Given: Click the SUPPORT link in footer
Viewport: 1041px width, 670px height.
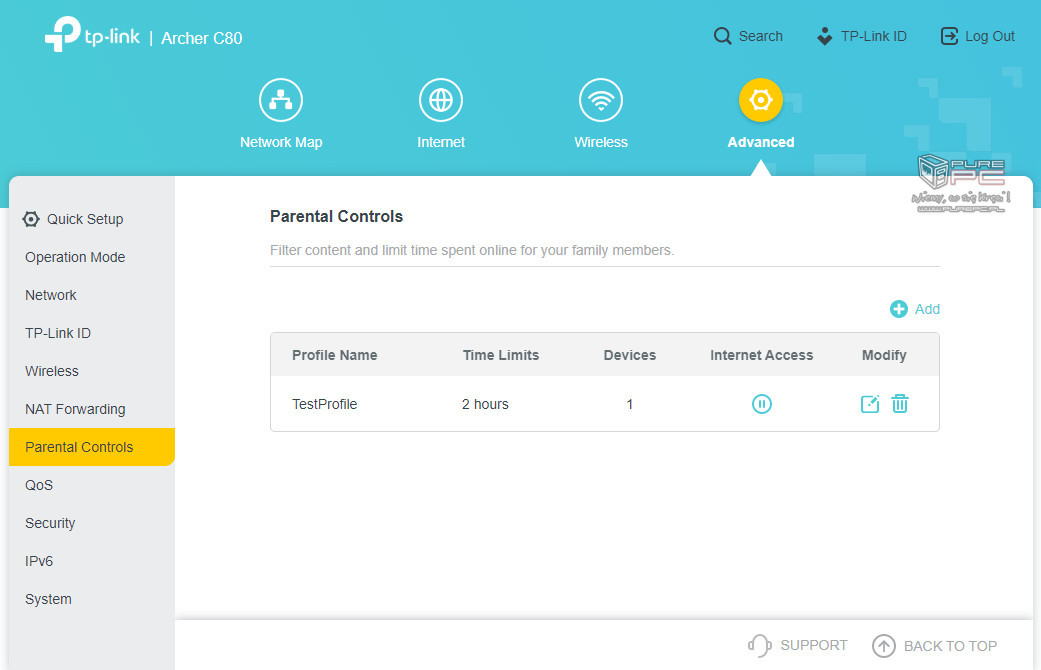Looking at the screenshot, I should coord(798,645).
